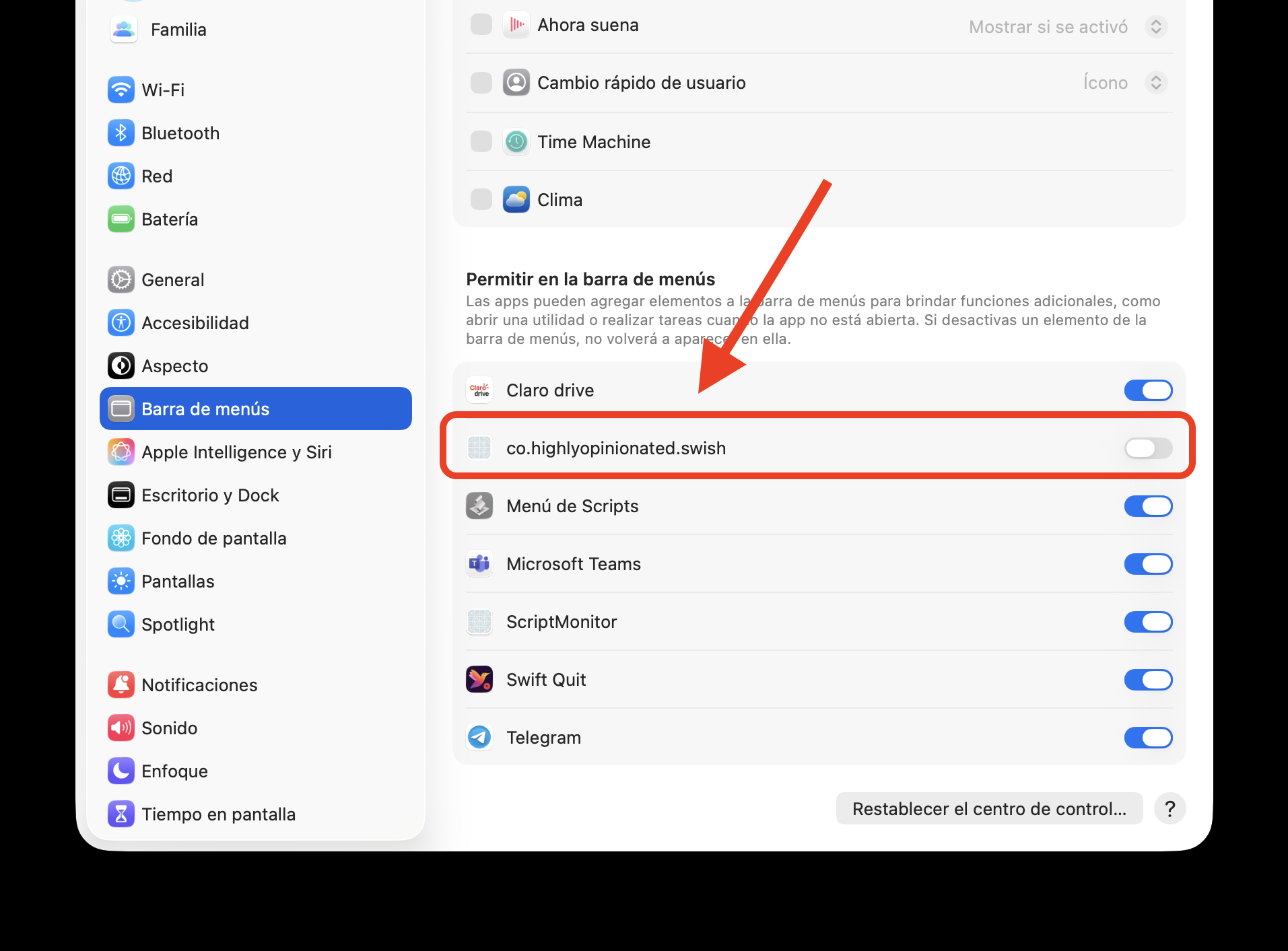
Task: Switch to Notificaciones section
Action: pos(256,685)
